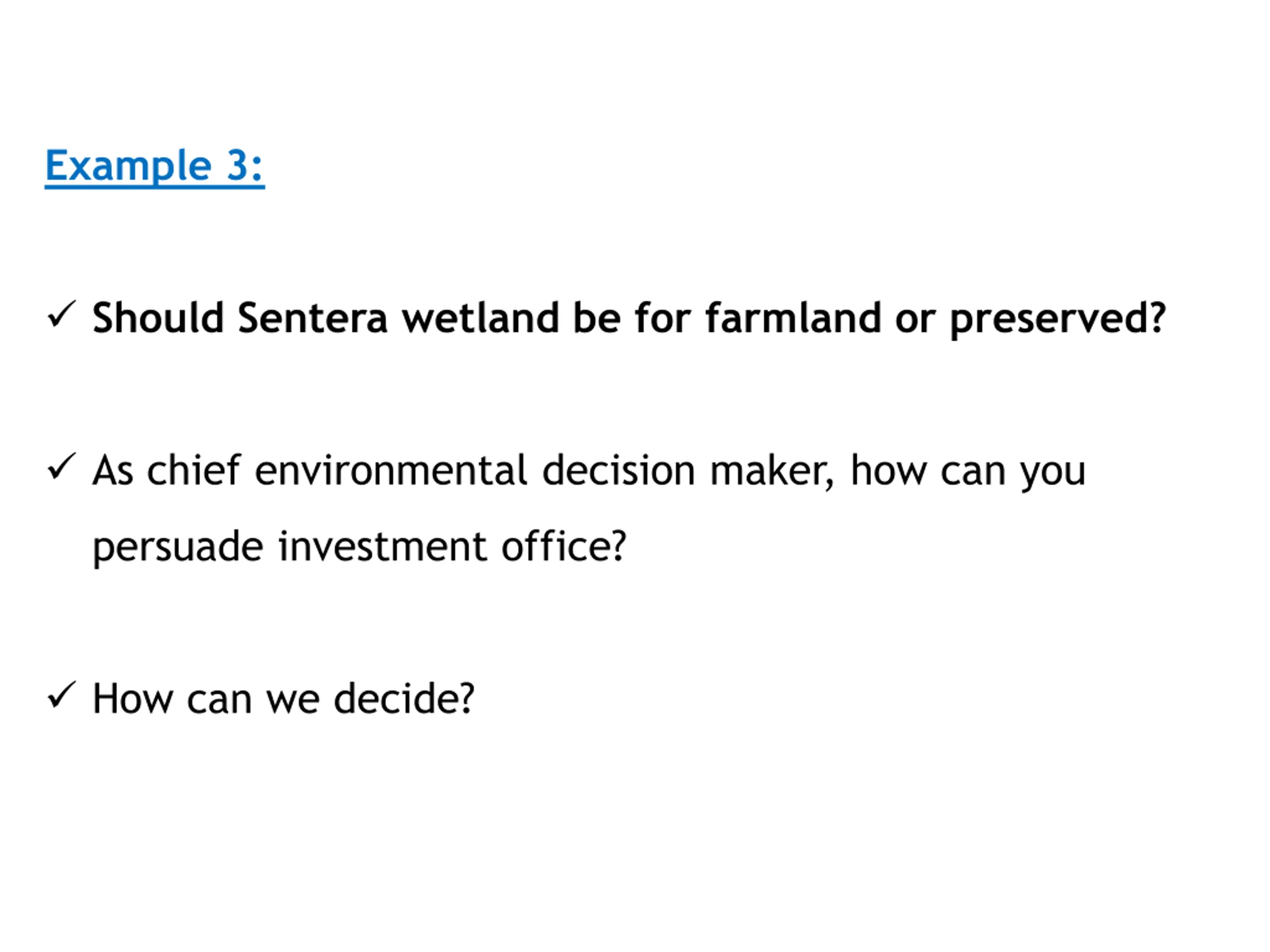The width and height of the screenshot is (1270, 952).
Task: Click the word "environmental" in the second bullet
Action: click(391, 471)
